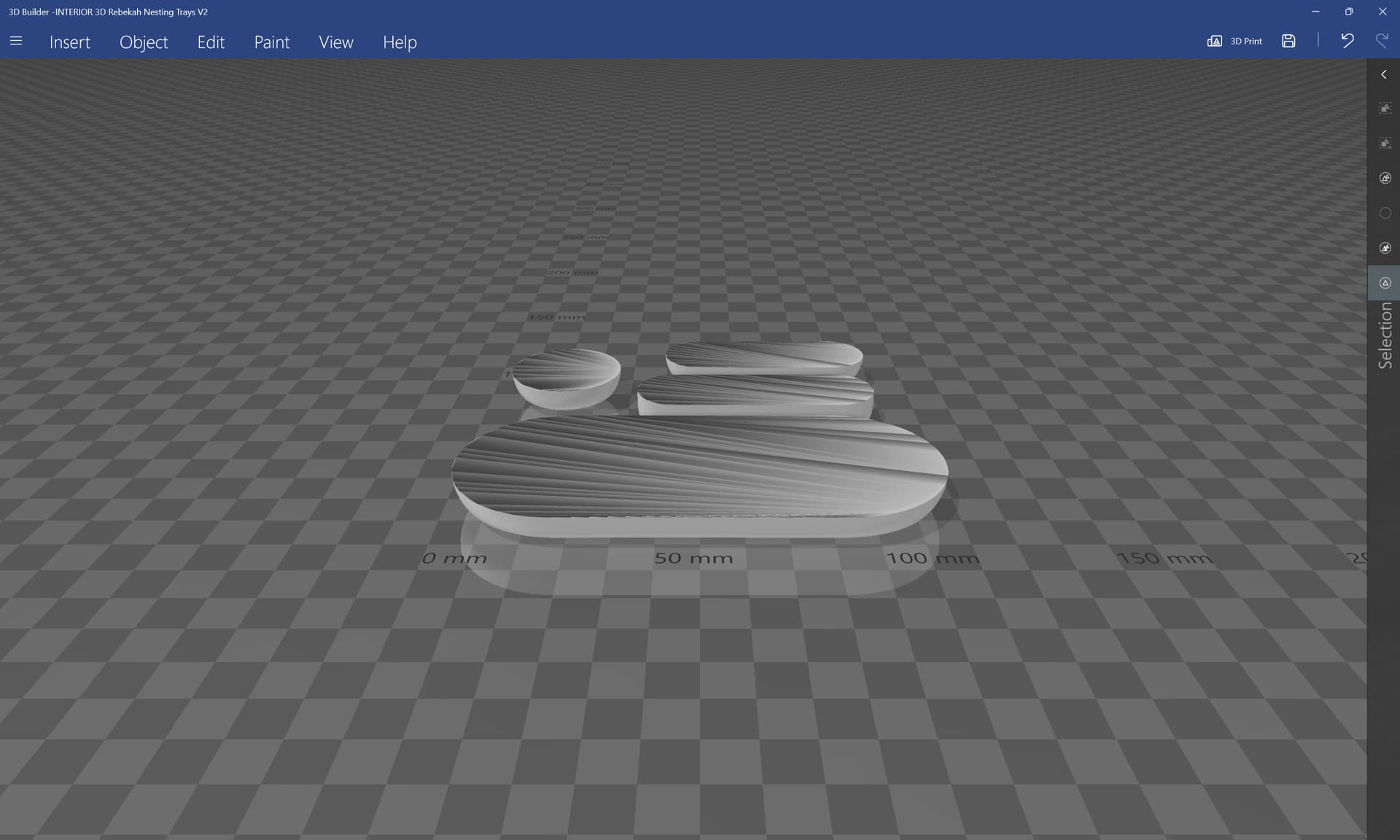Click the redo arrow icon
This screenshot has height=840, width=1400.
coord(1382,41)
